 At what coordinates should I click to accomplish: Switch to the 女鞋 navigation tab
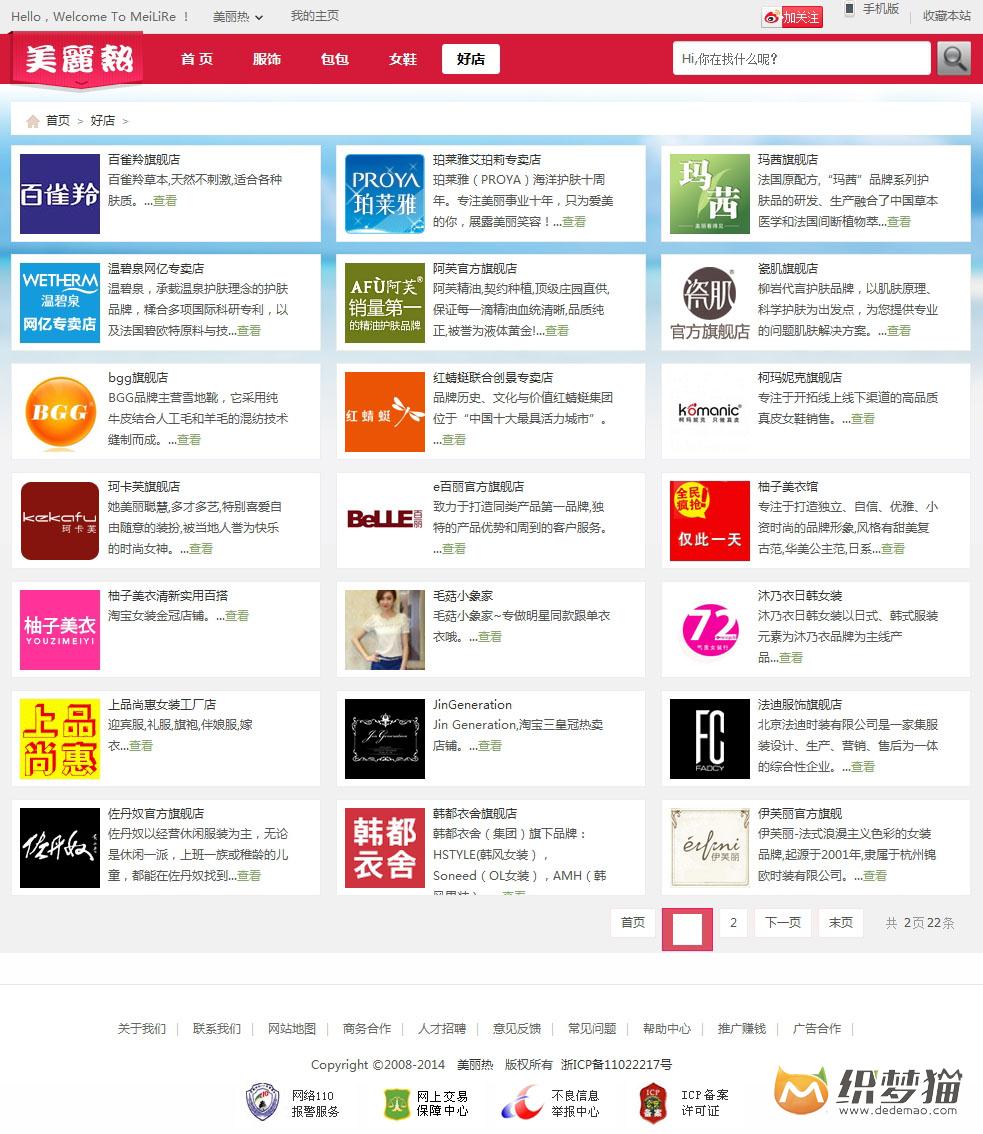tap(402, 59)
